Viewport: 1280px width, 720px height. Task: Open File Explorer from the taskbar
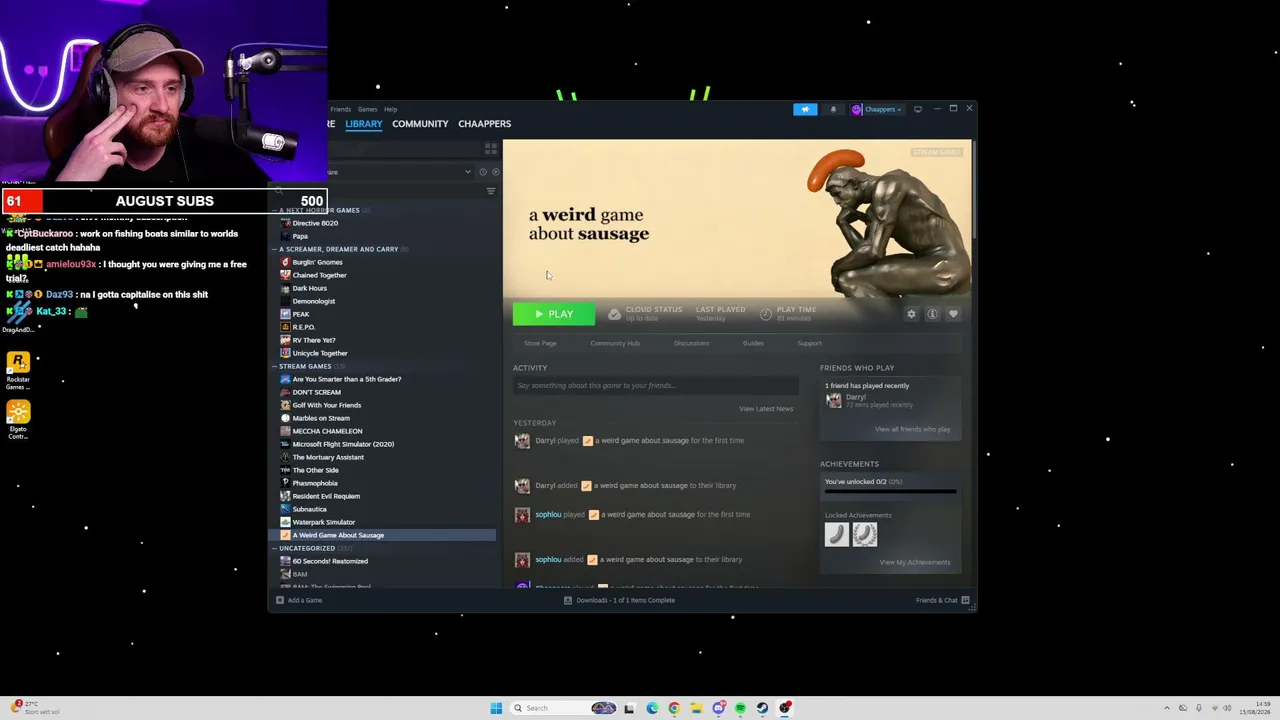pos(696,708)
